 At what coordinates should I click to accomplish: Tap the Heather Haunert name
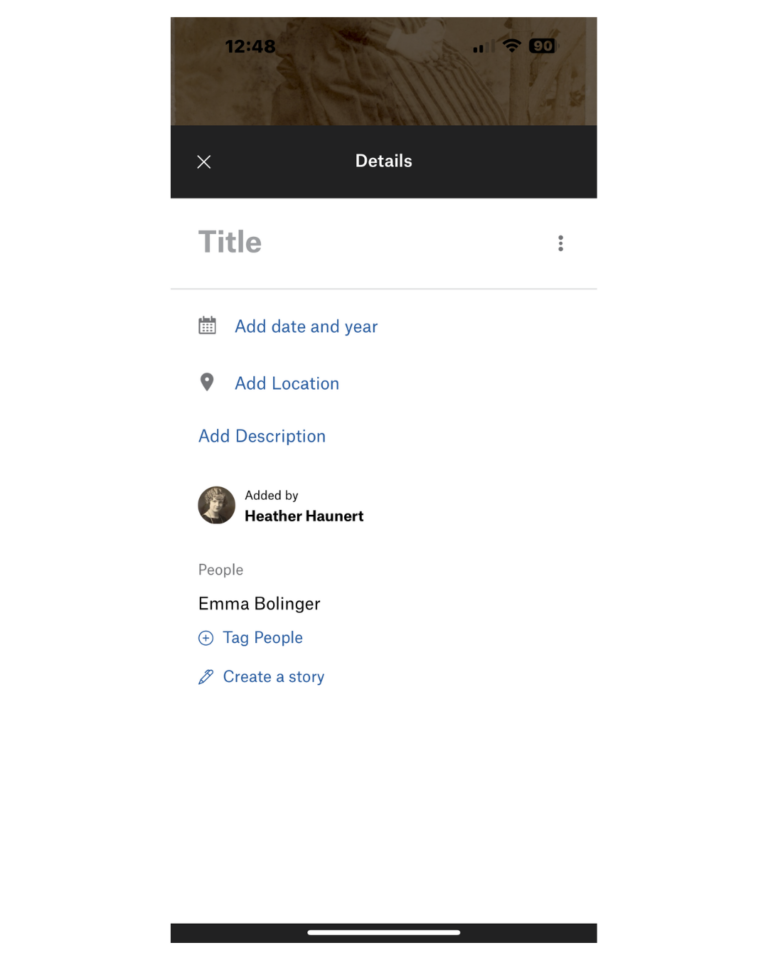click(304, 516)
